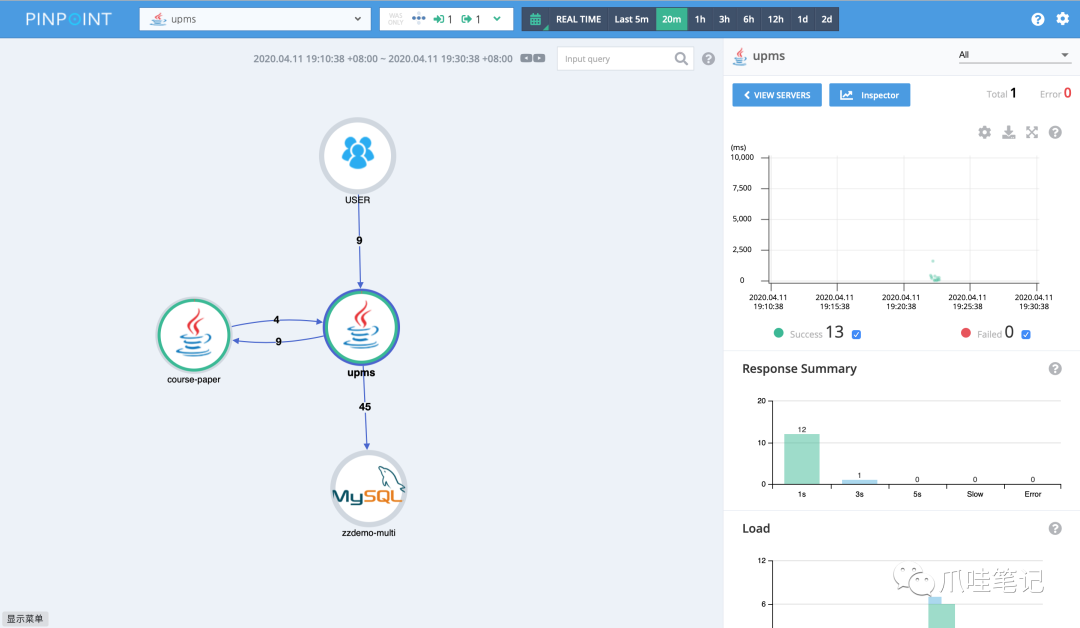Download the scatter chart
This screenshot has height=628, width=1080.
[1008, 132]
